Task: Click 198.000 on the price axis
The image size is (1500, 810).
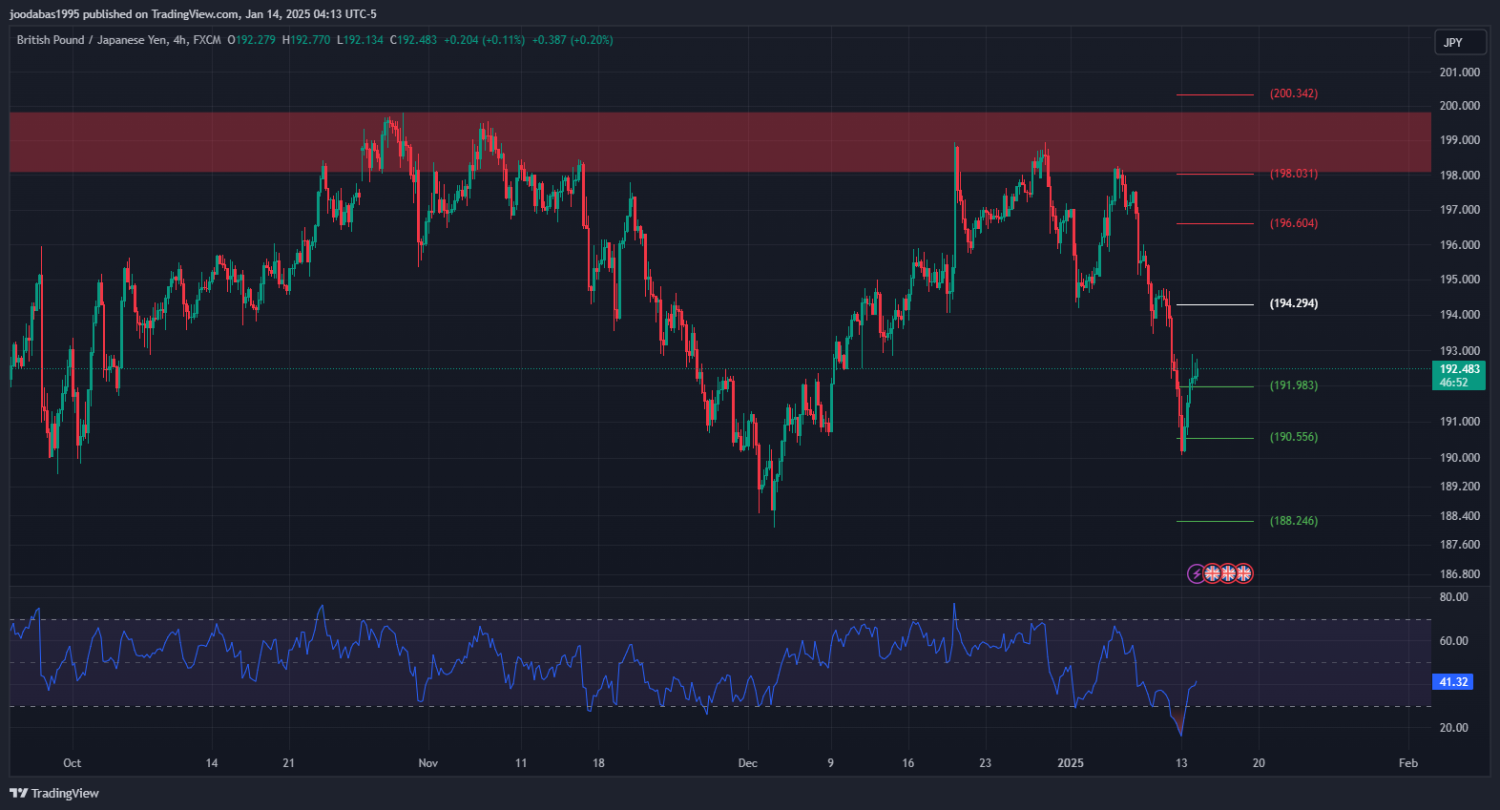Action: click(1461, 175)
